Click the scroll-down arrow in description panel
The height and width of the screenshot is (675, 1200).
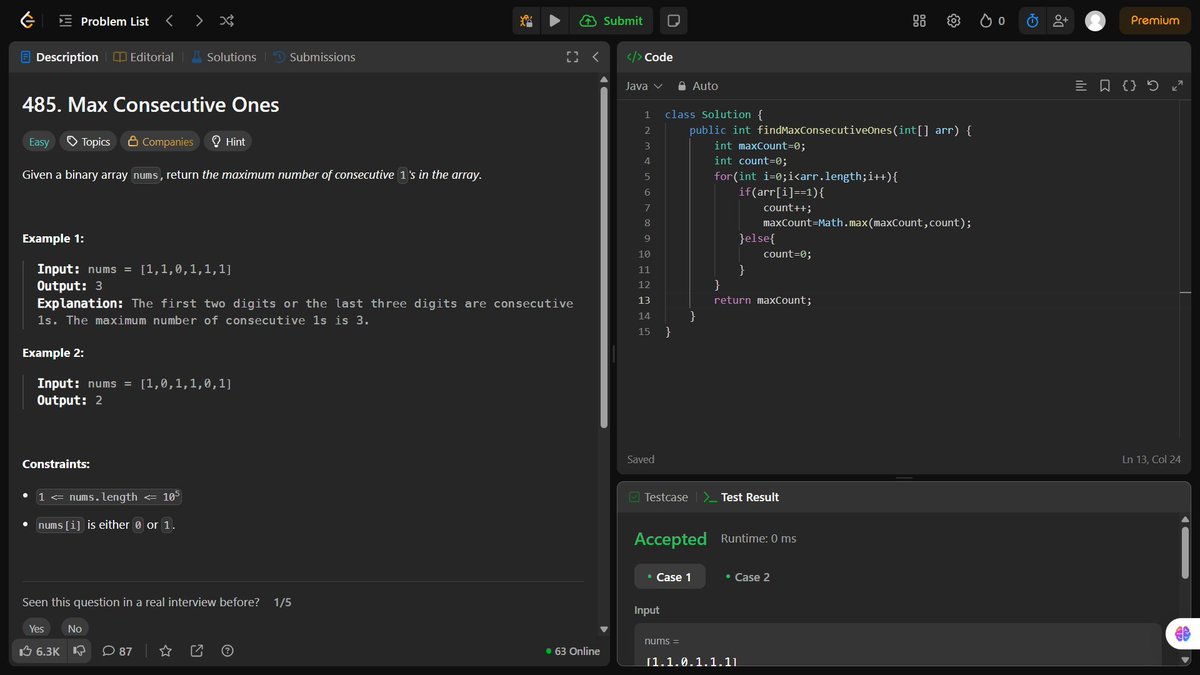pyautogui.click(x=603, y=629)
